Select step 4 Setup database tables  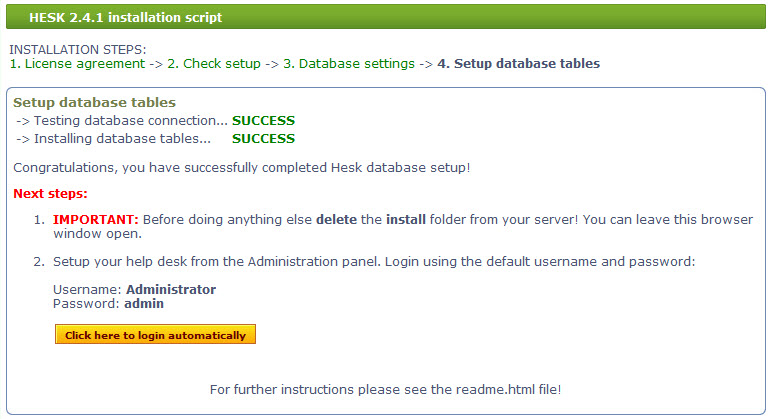coord(519,64)
